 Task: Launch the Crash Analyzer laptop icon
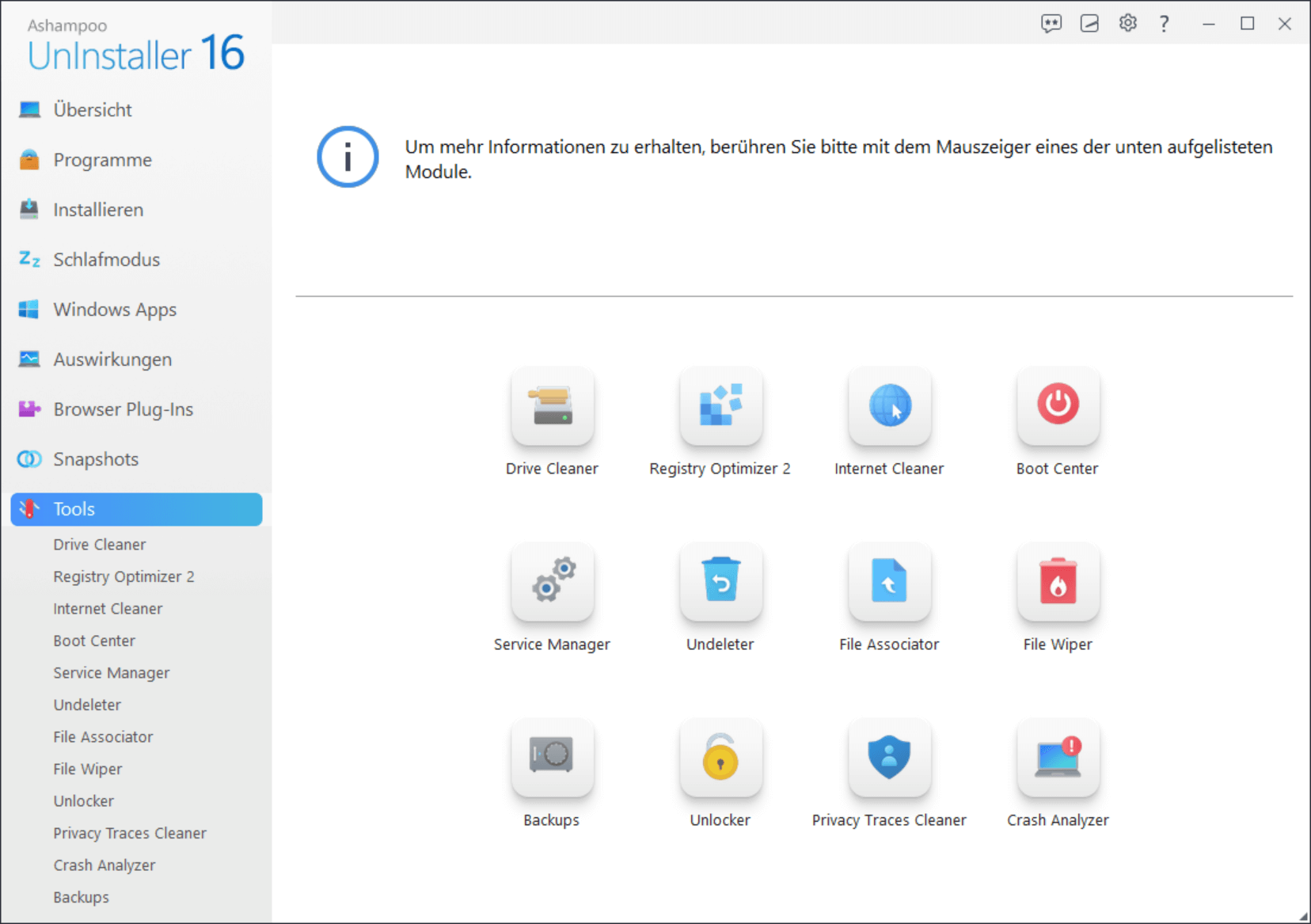(x=1058, y=757)
